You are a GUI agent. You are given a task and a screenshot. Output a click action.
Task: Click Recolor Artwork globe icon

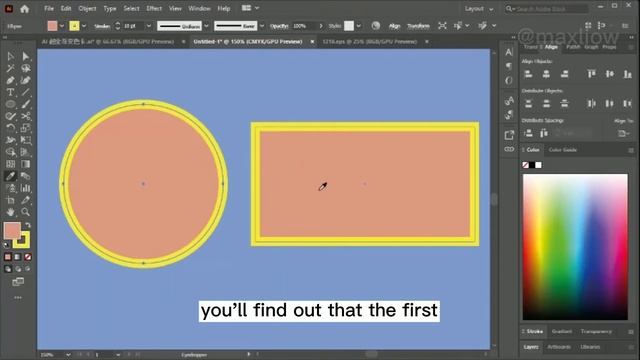[x=376, y=26]
